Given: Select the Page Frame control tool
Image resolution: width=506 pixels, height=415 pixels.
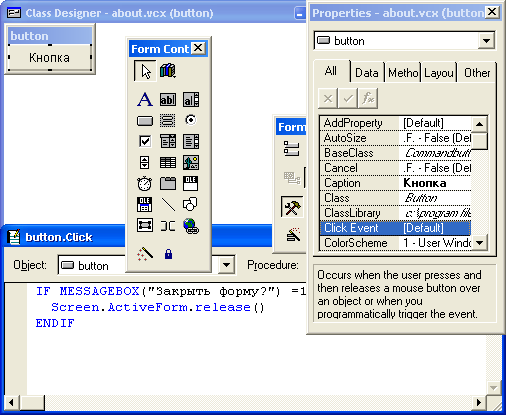Looking at the screenshot, I should (x=168, y=184).
